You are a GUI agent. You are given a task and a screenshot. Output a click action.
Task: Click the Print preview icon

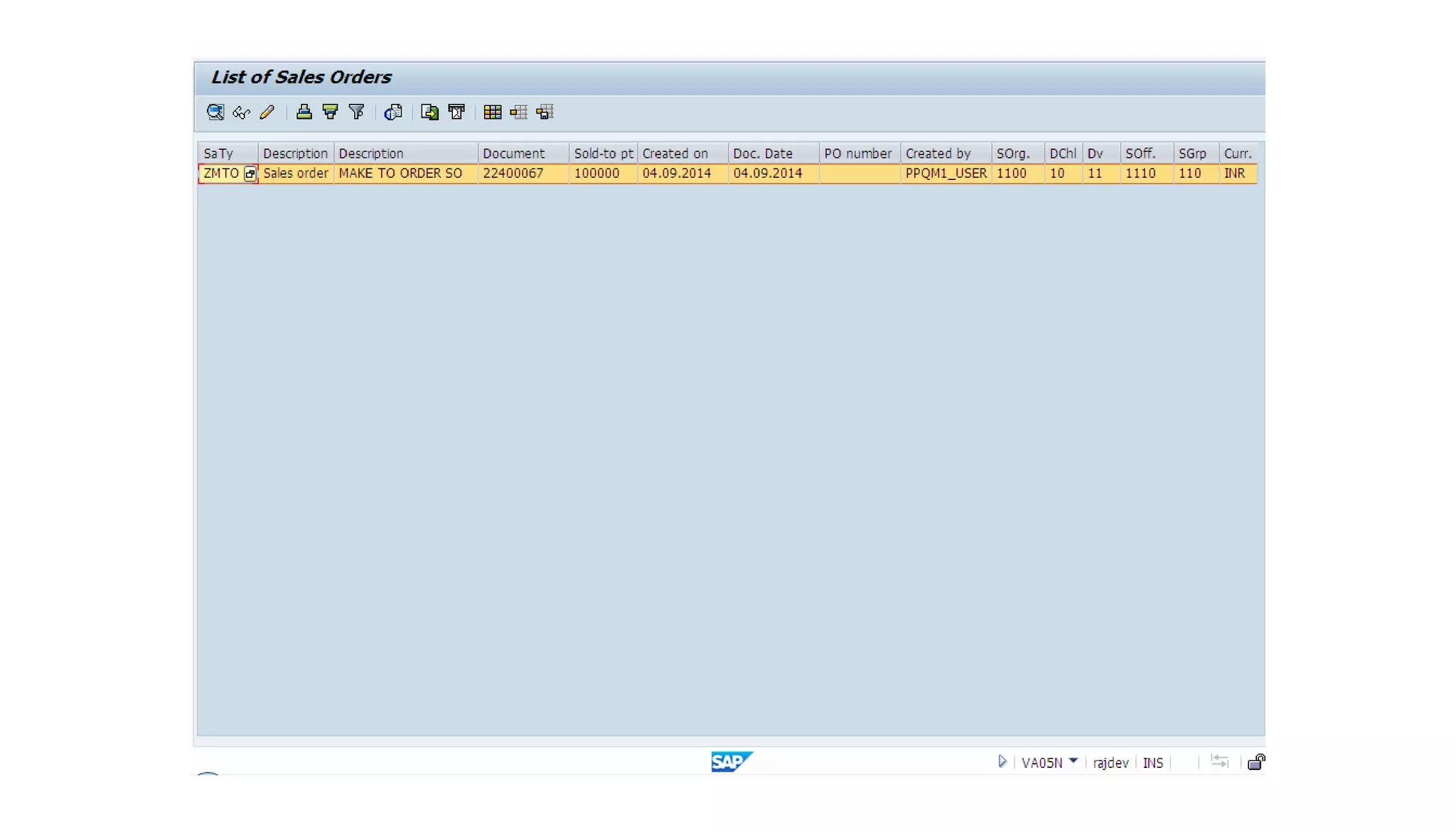click(393, 112)
